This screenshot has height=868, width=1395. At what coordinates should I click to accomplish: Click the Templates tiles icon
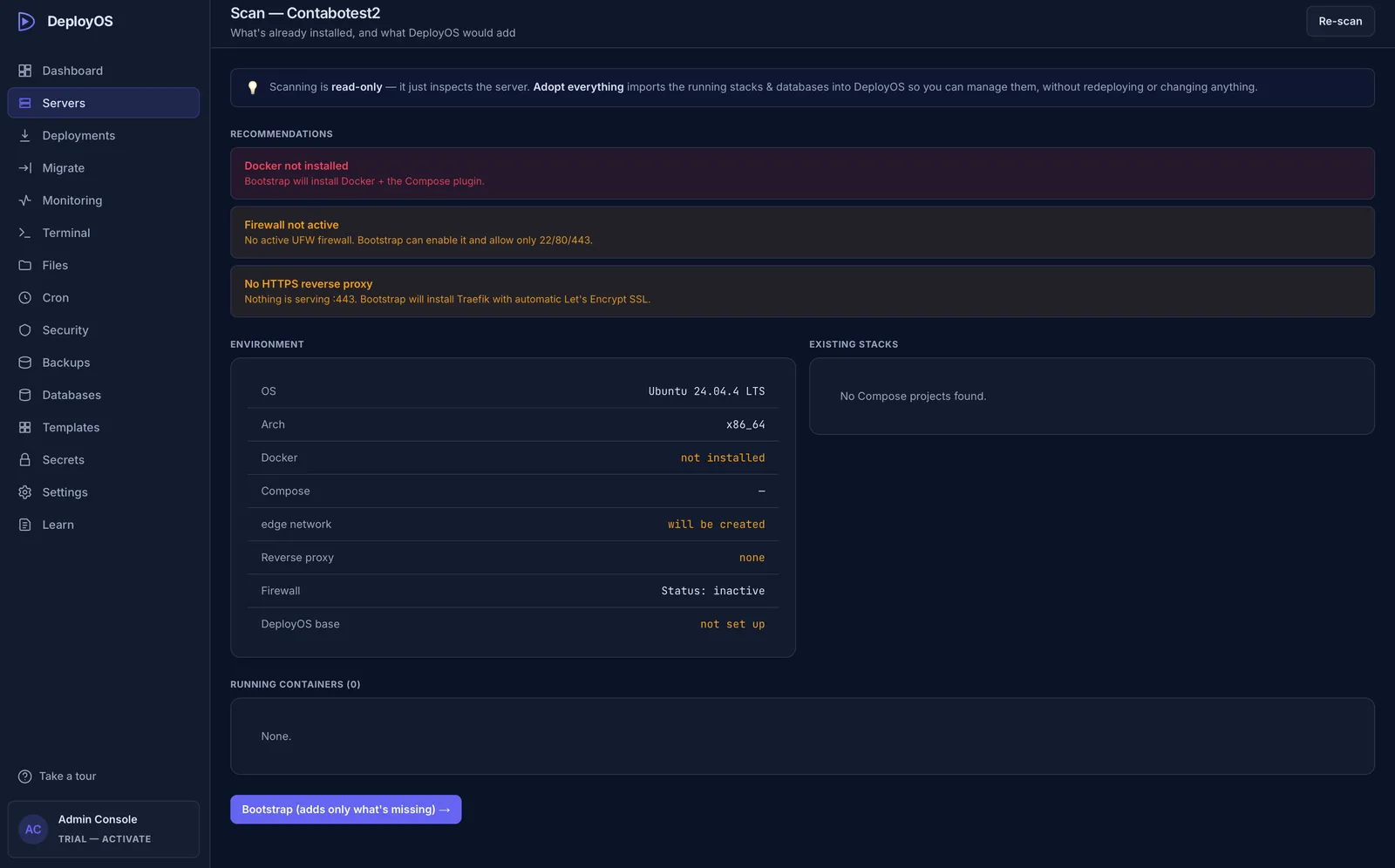(25, 428)
